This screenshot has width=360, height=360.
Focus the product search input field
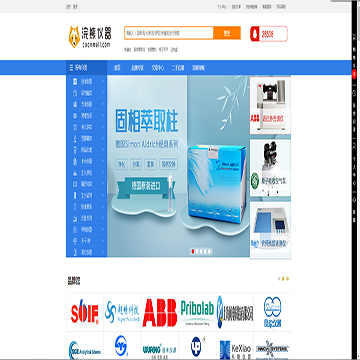169,33
